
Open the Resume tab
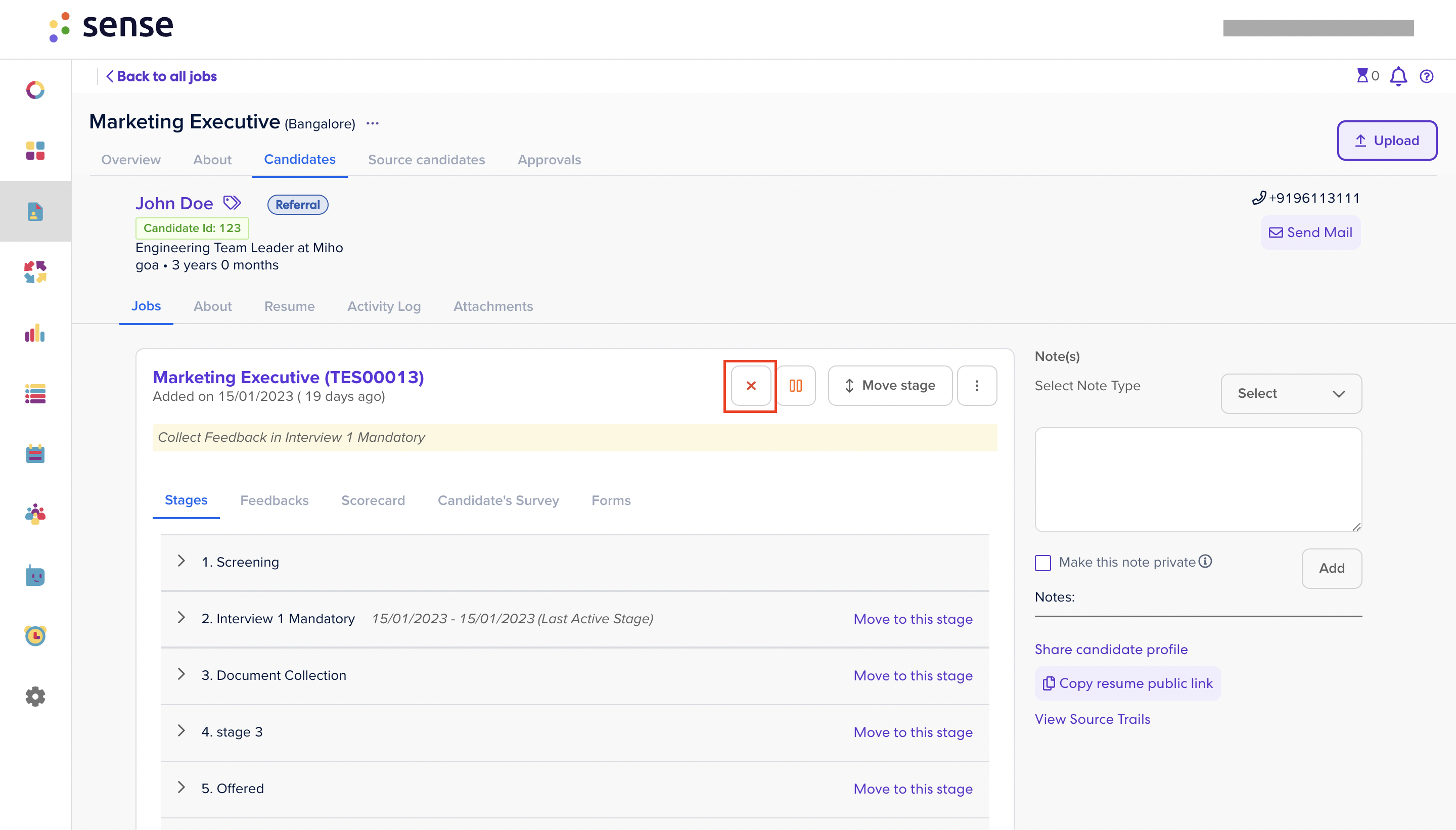[x=289, y=306]
